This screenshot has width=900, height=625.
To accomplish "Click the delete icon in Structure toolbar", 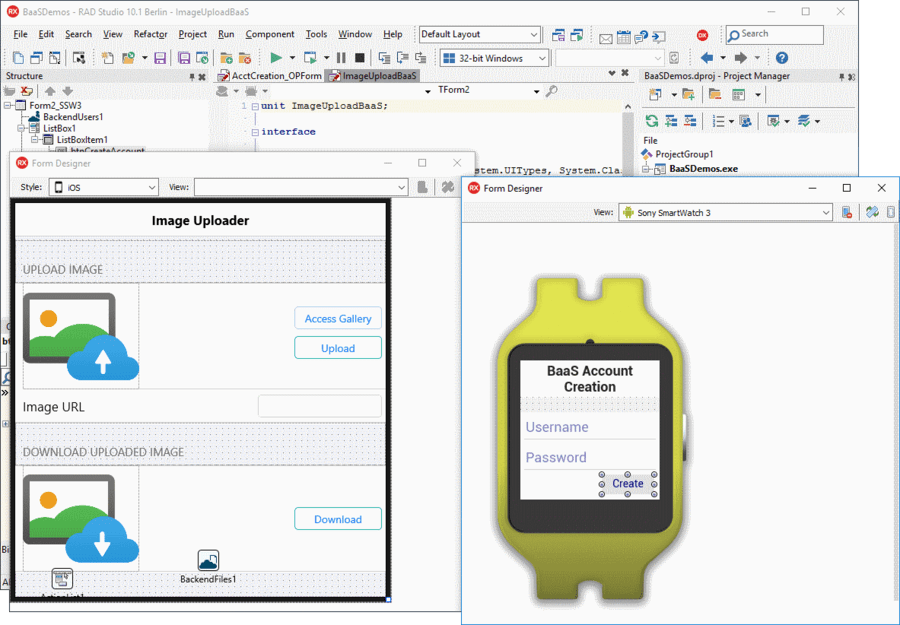I will [26, 91].
